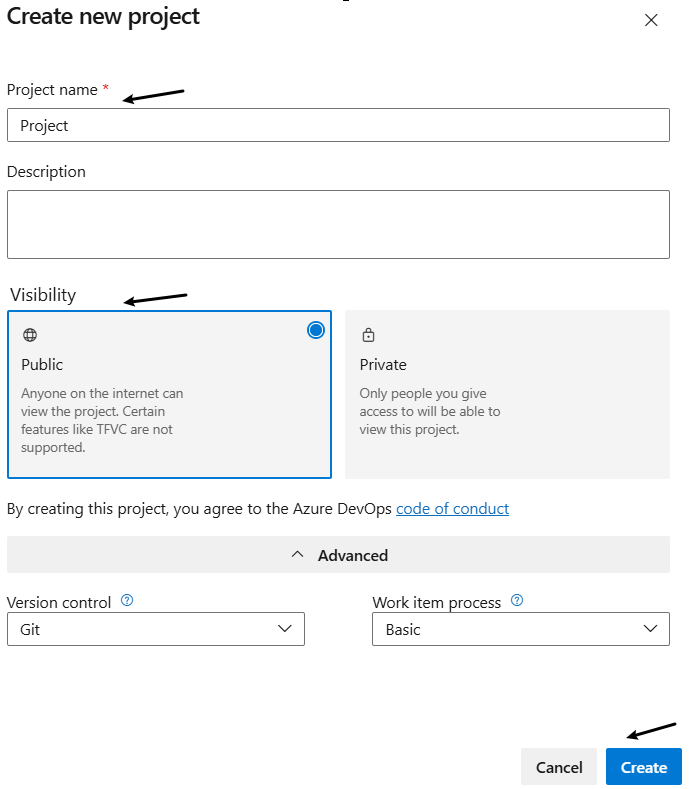Focus the Project name text field
Image resolution: width=696 pixels, height=789 pixels.
[338, 125]
